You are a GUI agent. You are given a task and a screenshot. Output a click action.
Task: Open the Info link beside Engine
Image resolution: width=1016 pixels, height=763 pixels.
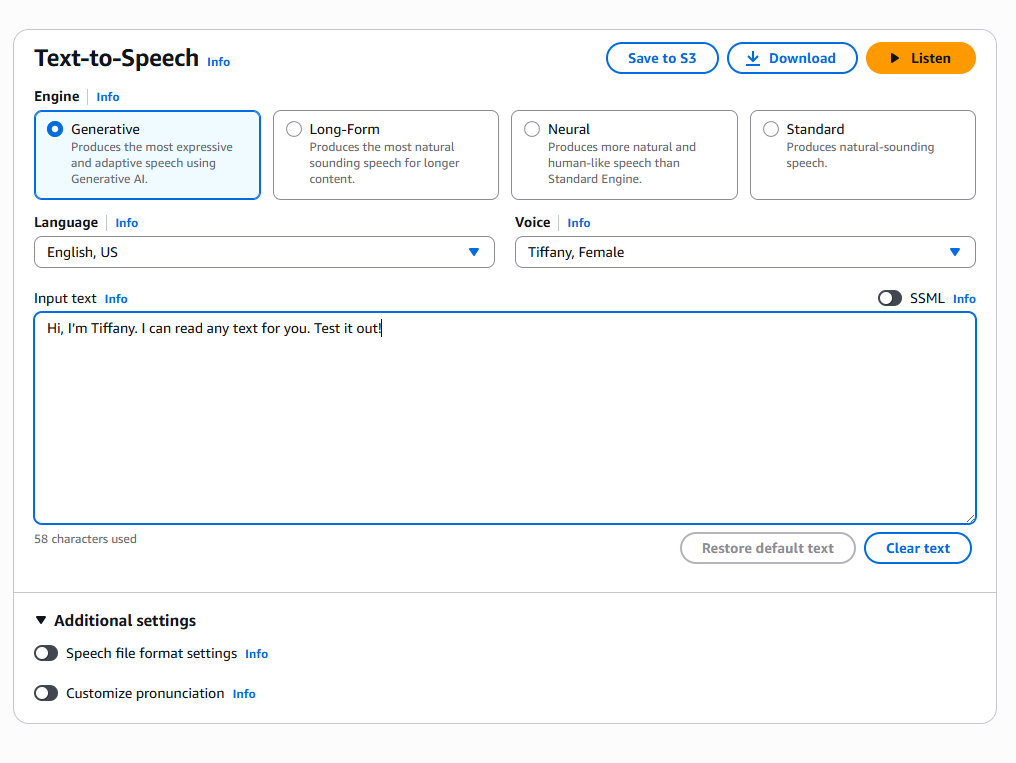click(108, 97)
